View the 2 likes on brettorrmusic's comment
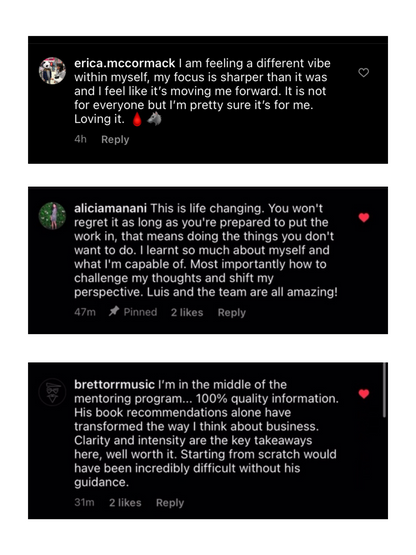This screenshot has width=416, height=555. 125,503
